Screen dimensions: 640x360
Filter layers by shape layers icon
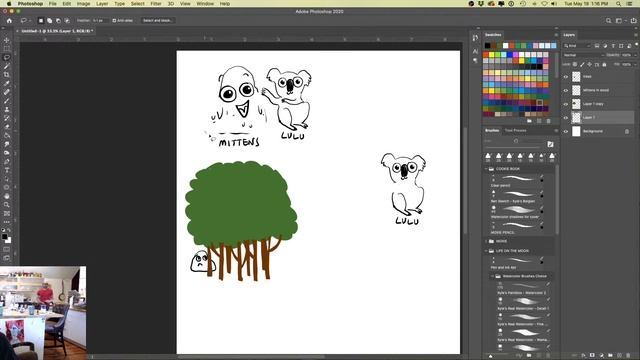[621, 46]
